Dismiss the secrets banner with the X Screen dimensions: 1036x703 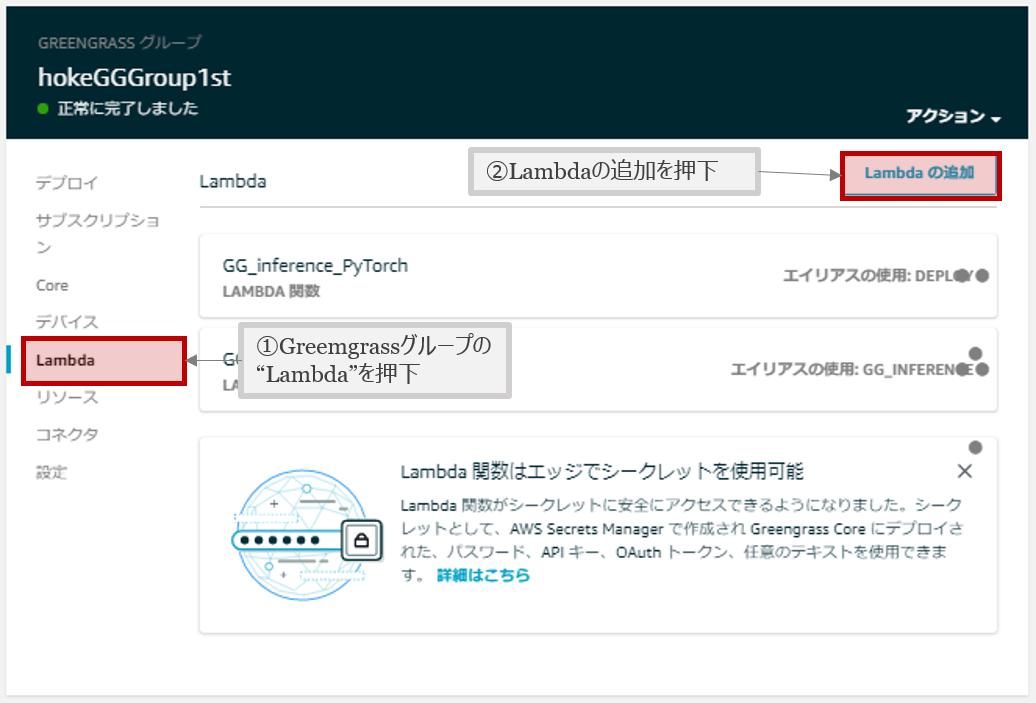click(x=964, y=472)
